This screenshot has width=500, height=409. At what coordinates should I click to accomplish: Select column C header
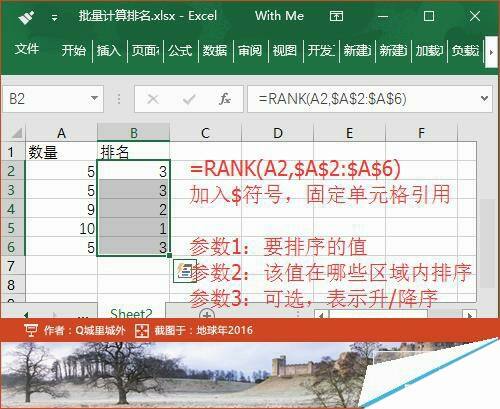pyautogui.click(x=206, y=133)
